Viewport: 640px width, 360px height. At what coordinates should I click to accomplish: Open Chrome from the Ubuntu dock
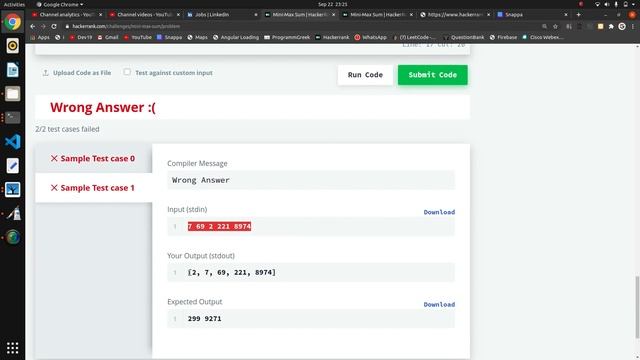tap(13, 22)
